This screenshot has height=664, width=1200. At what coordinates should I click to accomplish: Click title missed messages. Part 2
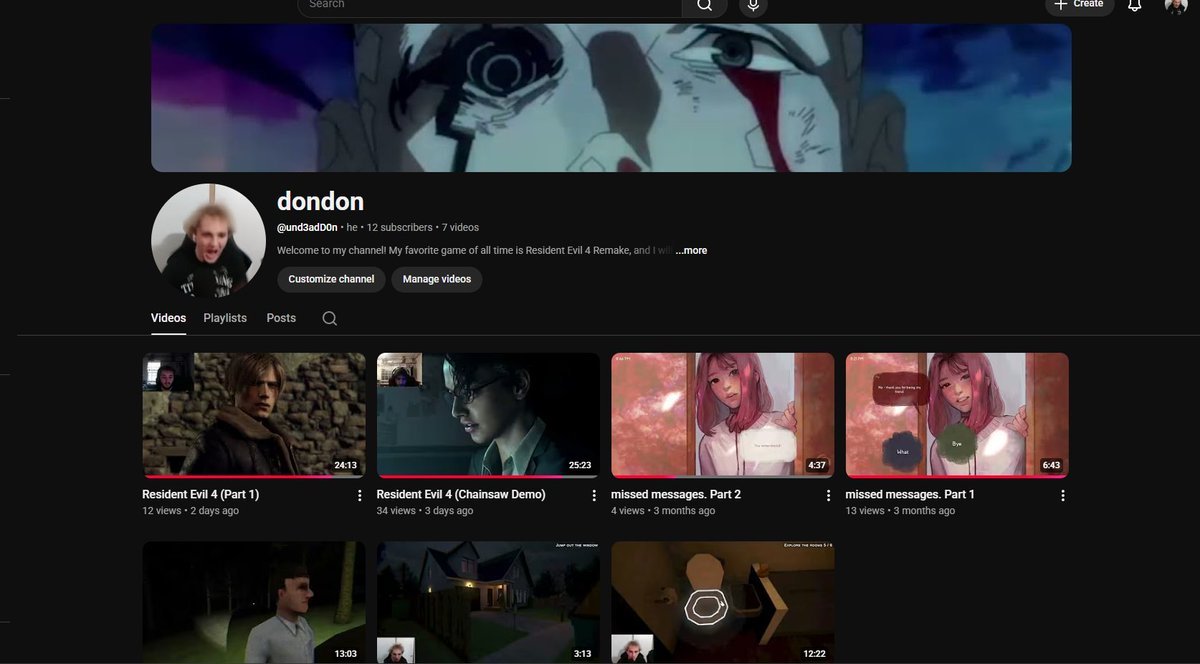pos(676,494)
